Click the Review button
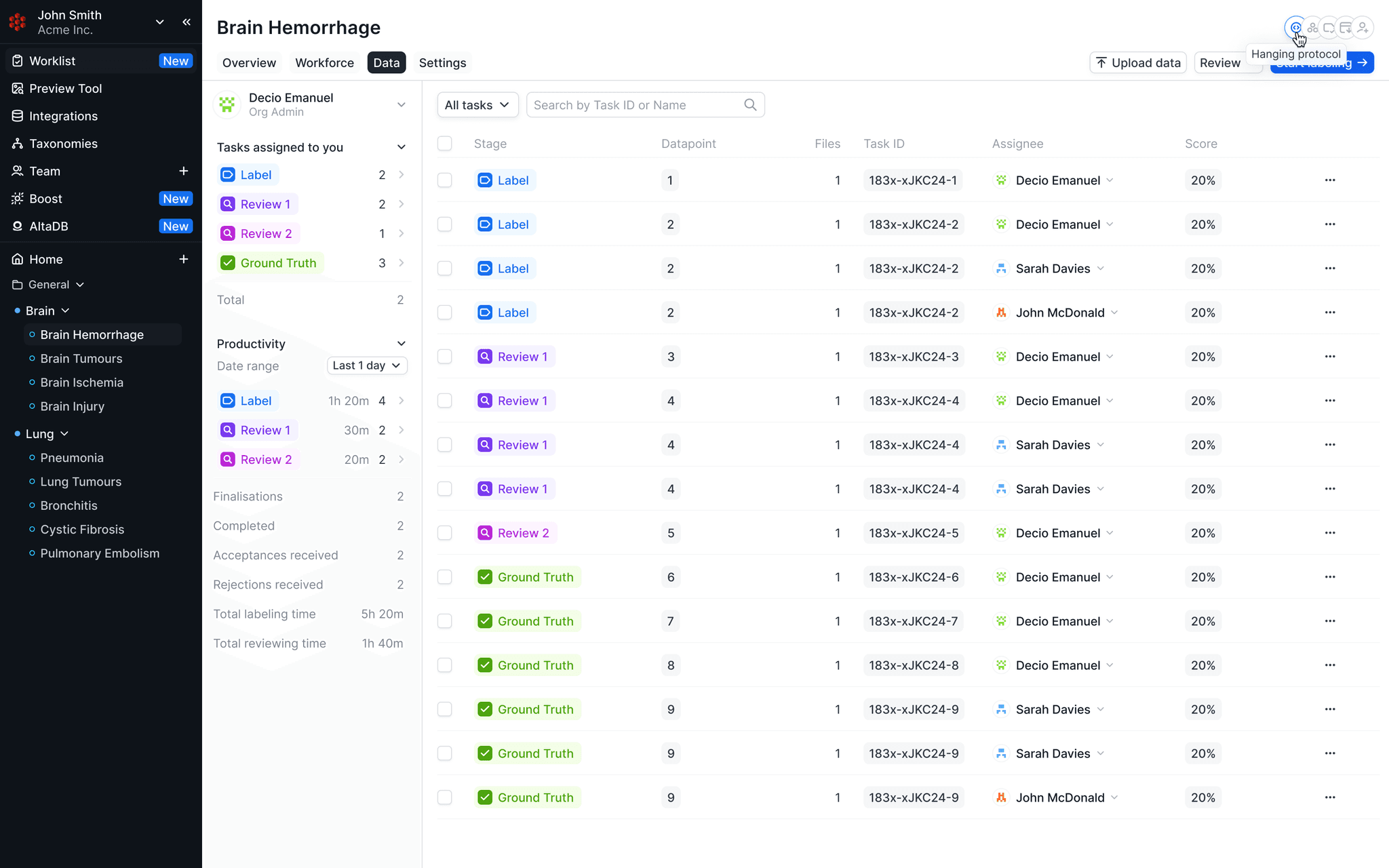This screenshot has height=868, width=1389. 1220,62
